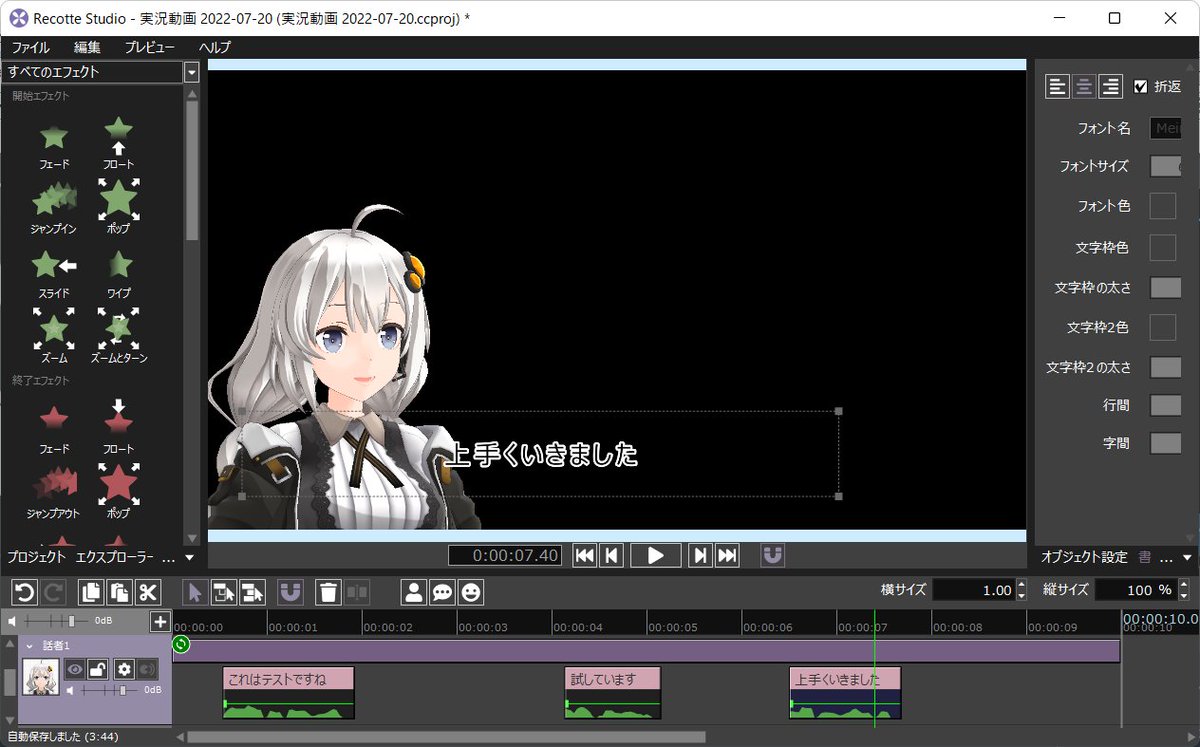Apply the スライド effect
1200x747 pixels.
point(54,273)
